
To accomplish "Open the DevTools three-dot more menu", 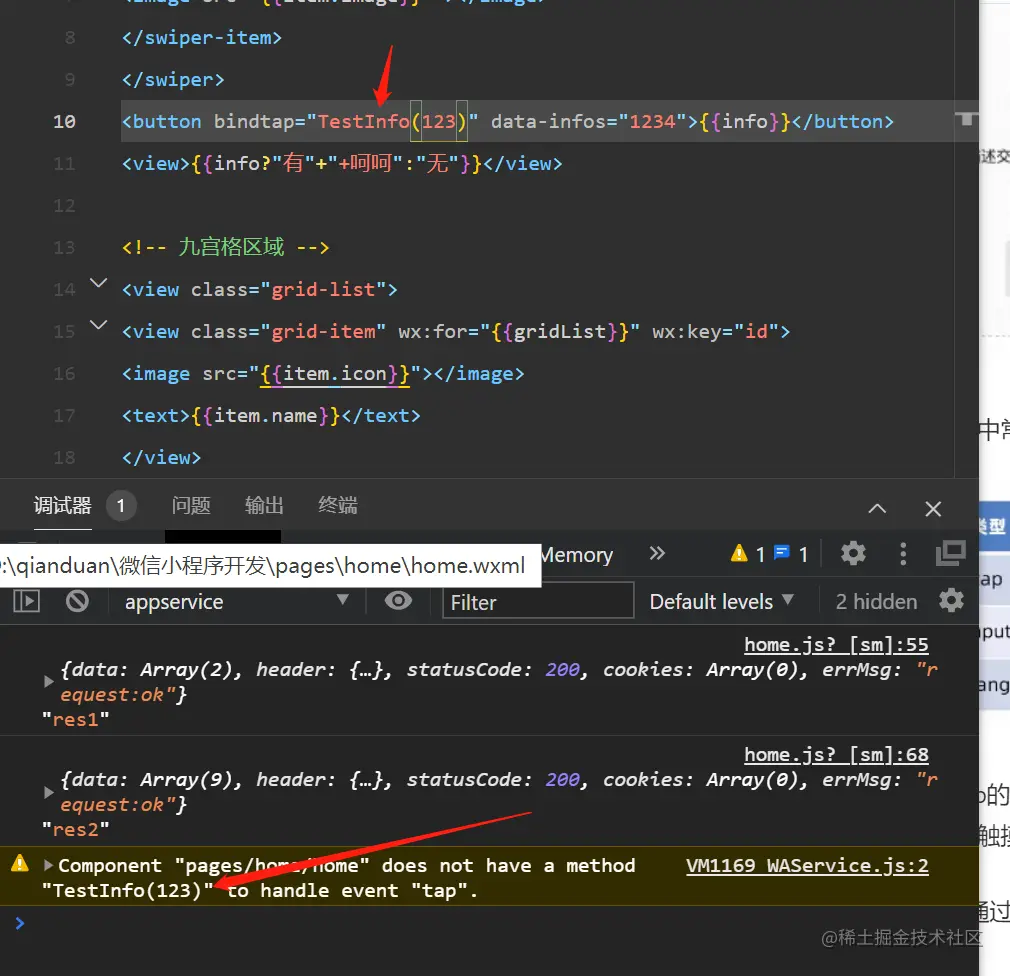I will click(902, 553).
